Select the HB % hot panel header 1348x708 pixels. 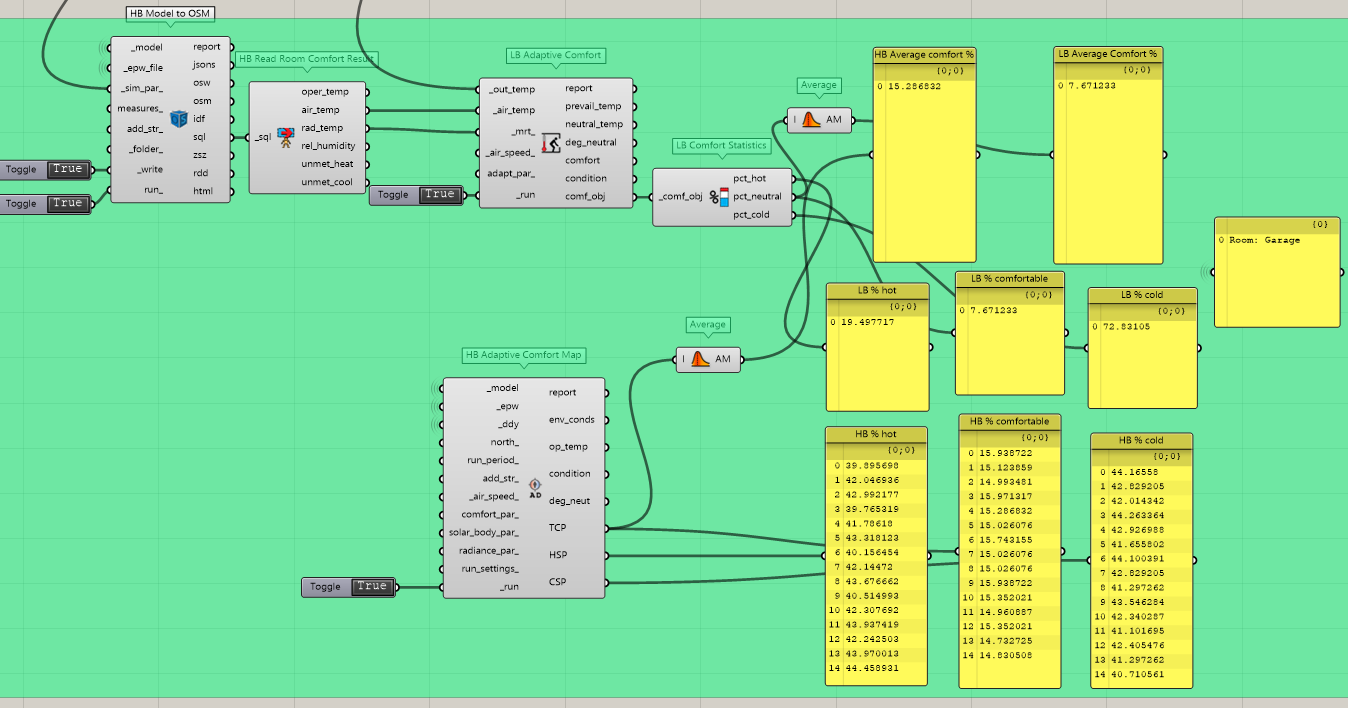pyautogui.click(x=876, y=435)
